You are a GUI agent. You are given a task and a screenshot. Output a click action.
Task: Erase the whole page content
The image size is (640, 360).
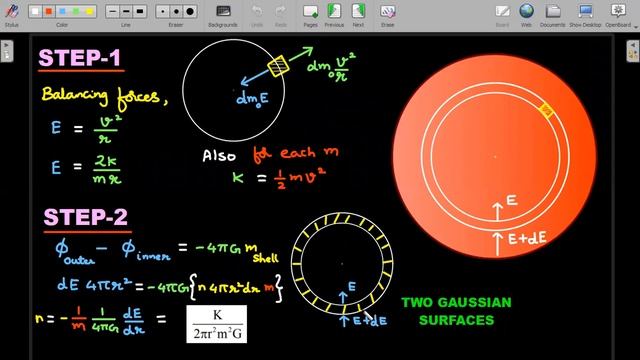tap(387, 16)
